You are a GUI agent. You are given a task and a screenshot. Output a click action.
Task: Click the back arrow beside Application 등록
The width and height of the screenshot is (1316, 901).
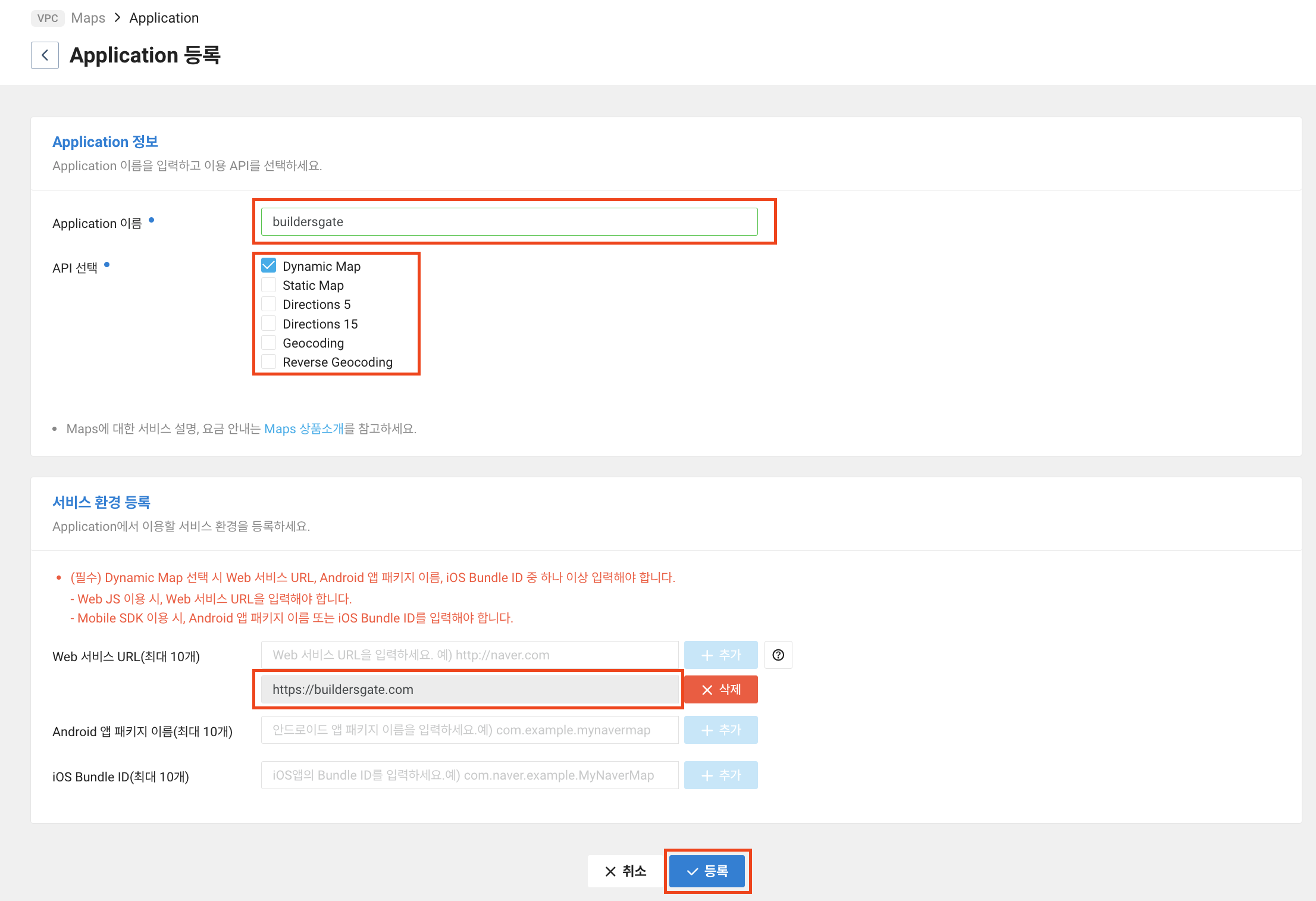(45, 55)
